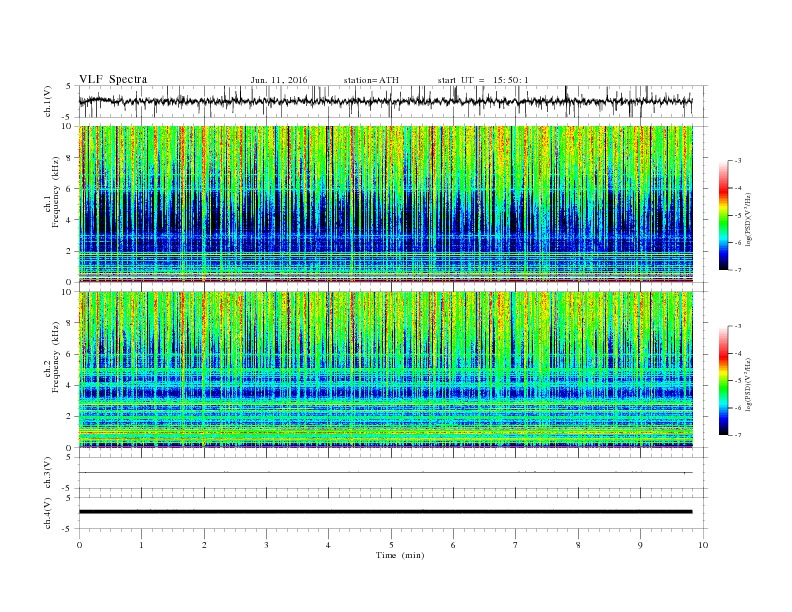Click the ch.2 spectrogram panel
This screenshot has height=612, width=792.
point(386,370)
